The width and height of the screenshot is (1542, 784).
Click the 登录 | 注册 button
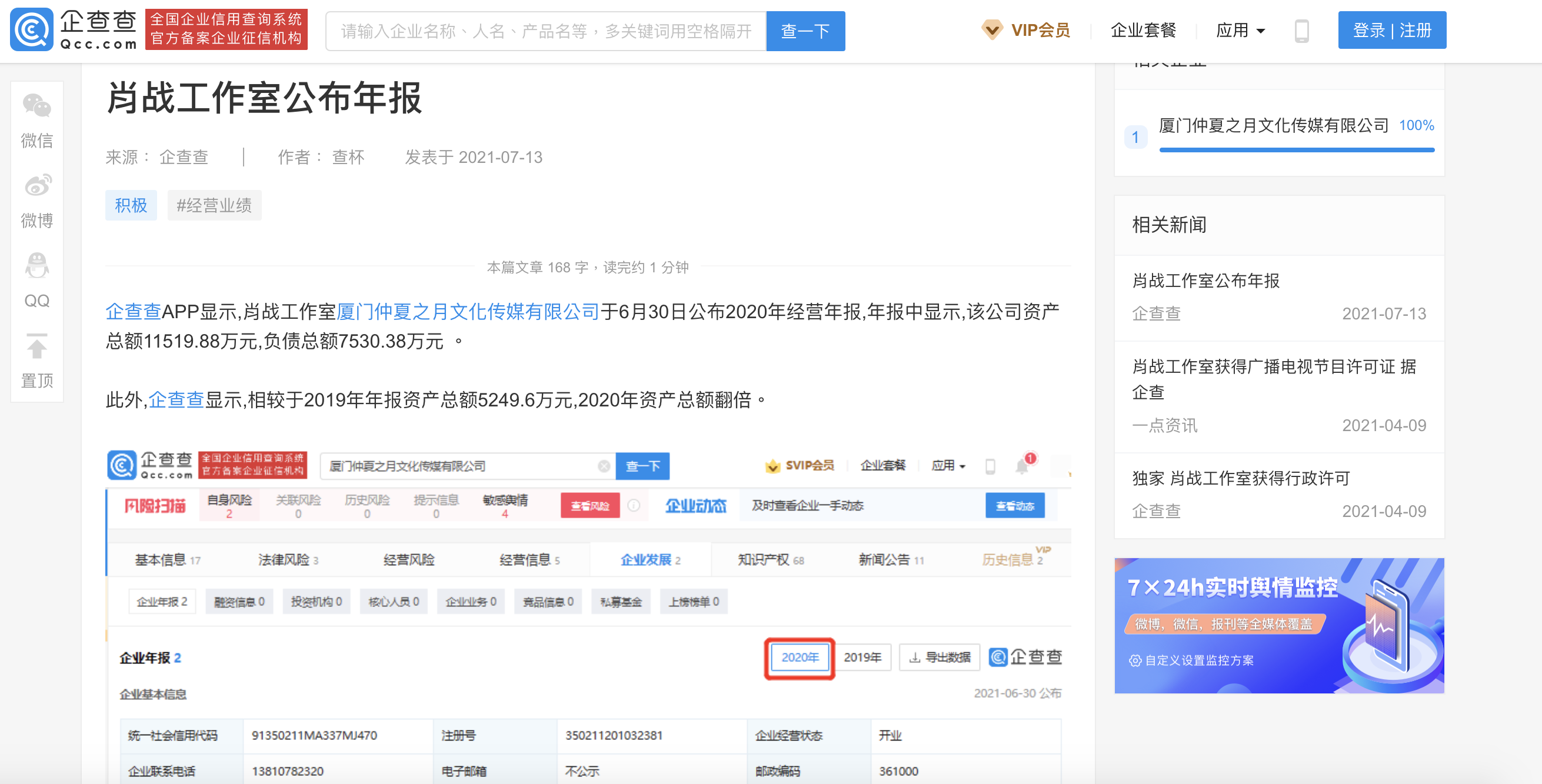point(1392,30)
